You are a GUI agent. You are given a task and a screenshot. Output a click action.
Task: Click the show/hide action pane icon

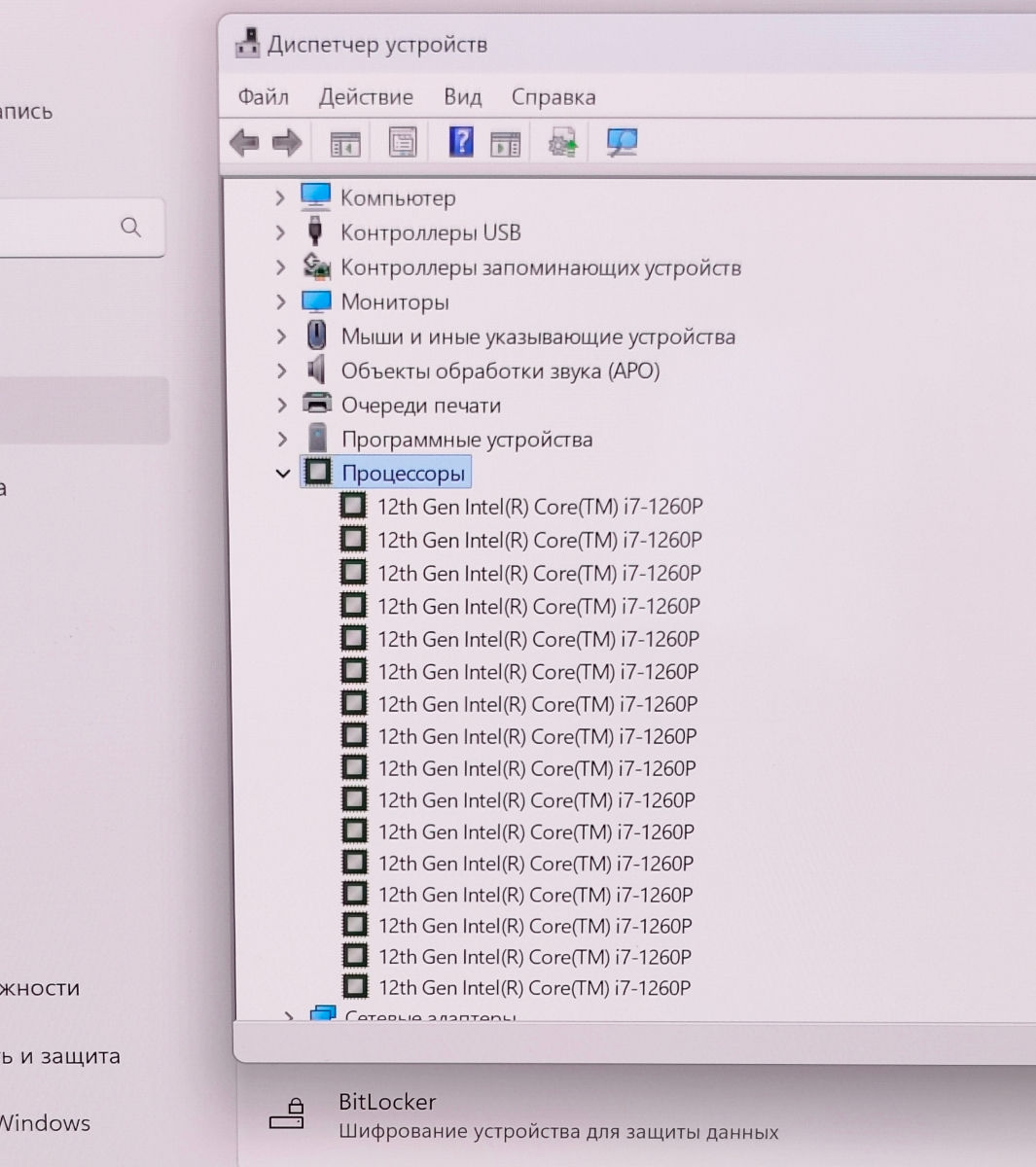(505, 143)
